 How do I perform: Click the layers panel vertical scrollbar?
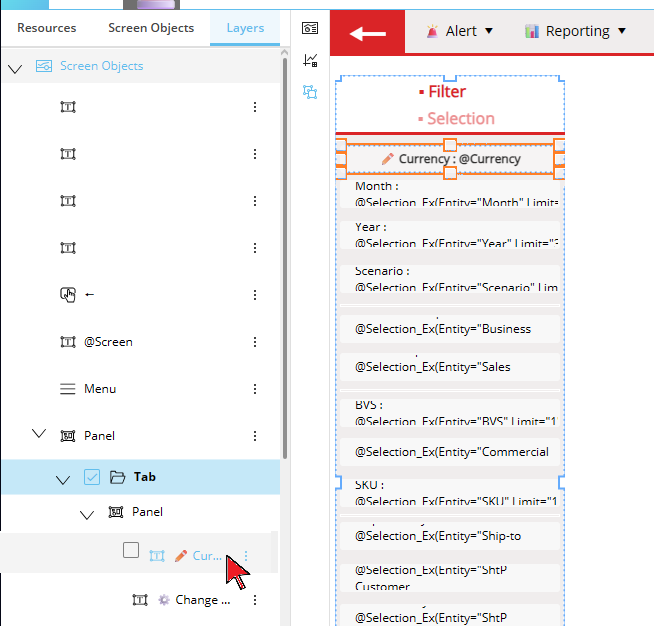click(x=285, y=259)
